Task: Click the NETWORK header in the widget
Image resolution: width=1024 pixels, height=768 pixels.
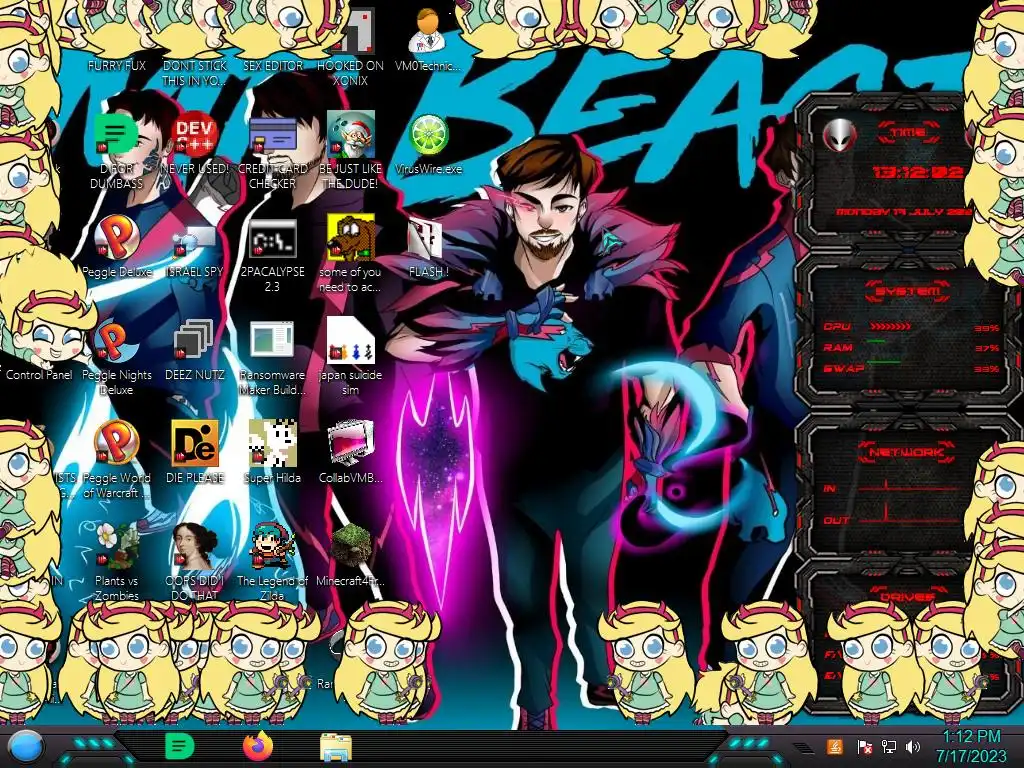Action: point(906,452)
